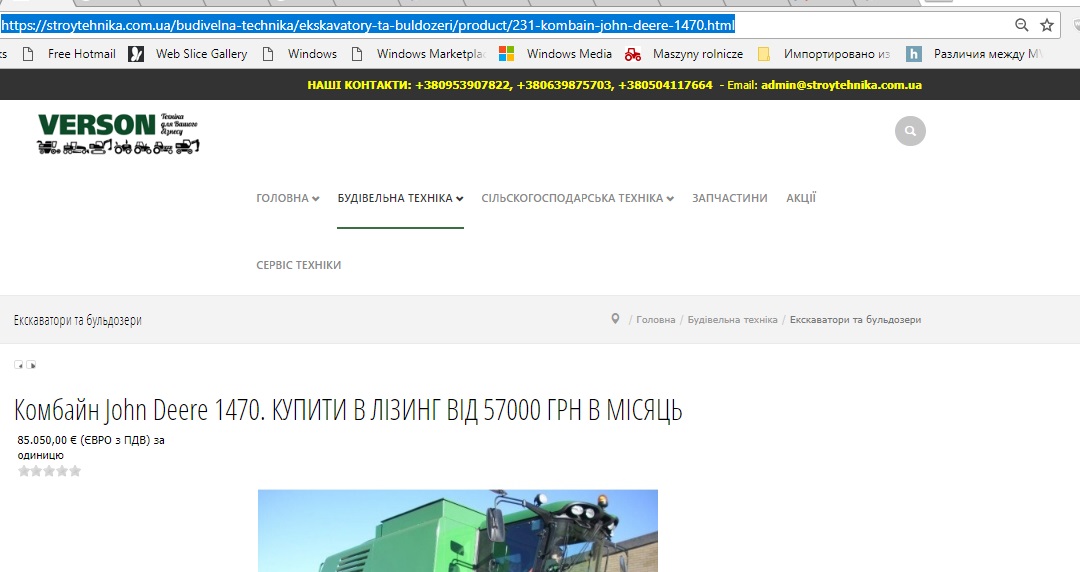The width and height of the screenshot is (1080, 572).
Task: Expand the ГОЛОВНА menu
Action: coord(288,198)
